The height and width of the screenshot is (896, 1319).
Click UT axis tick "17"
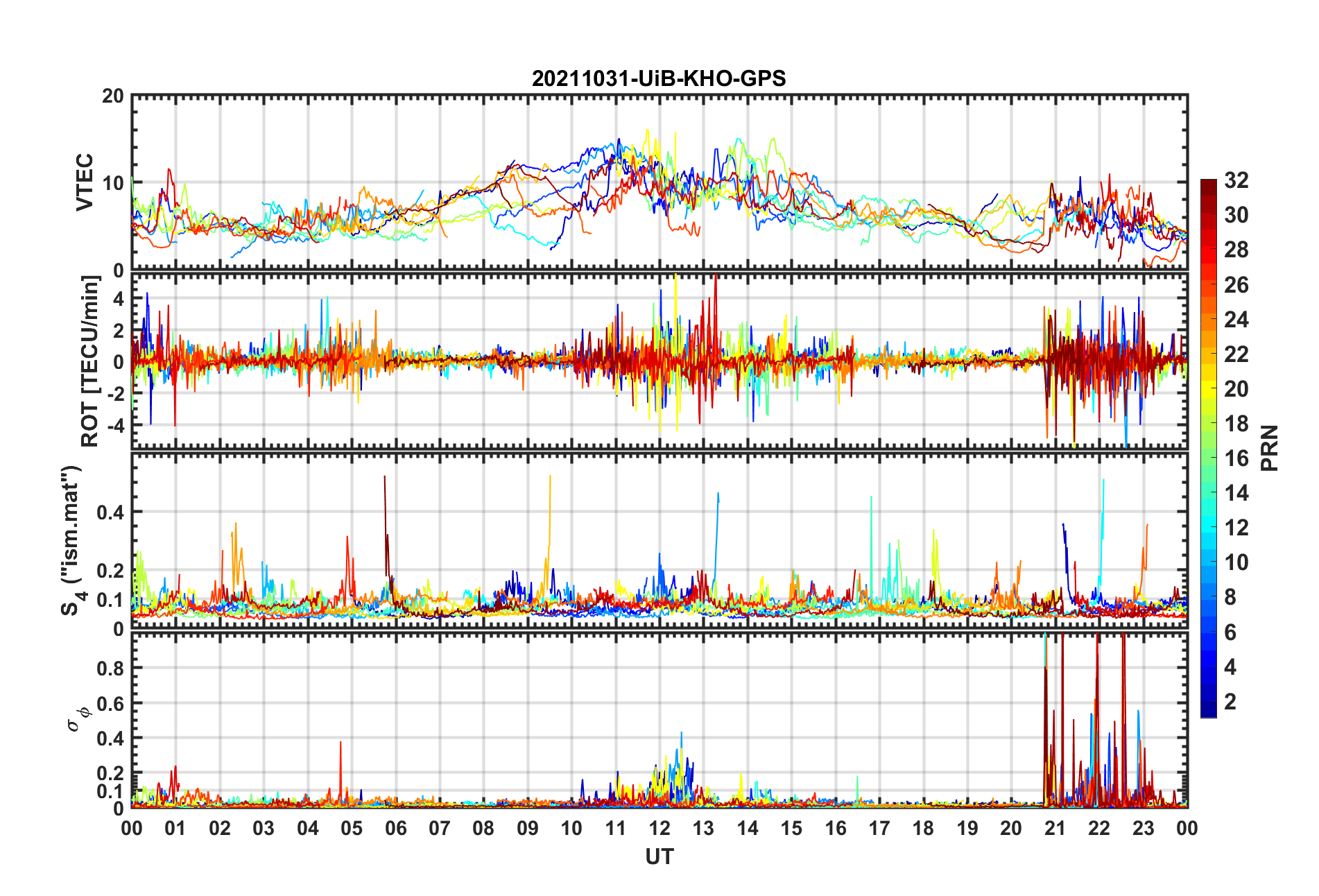(x=879, y=829)
